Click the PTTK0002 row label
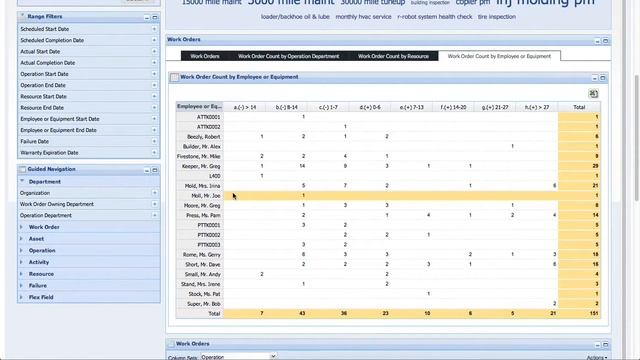640x360 pixels. 209,235
